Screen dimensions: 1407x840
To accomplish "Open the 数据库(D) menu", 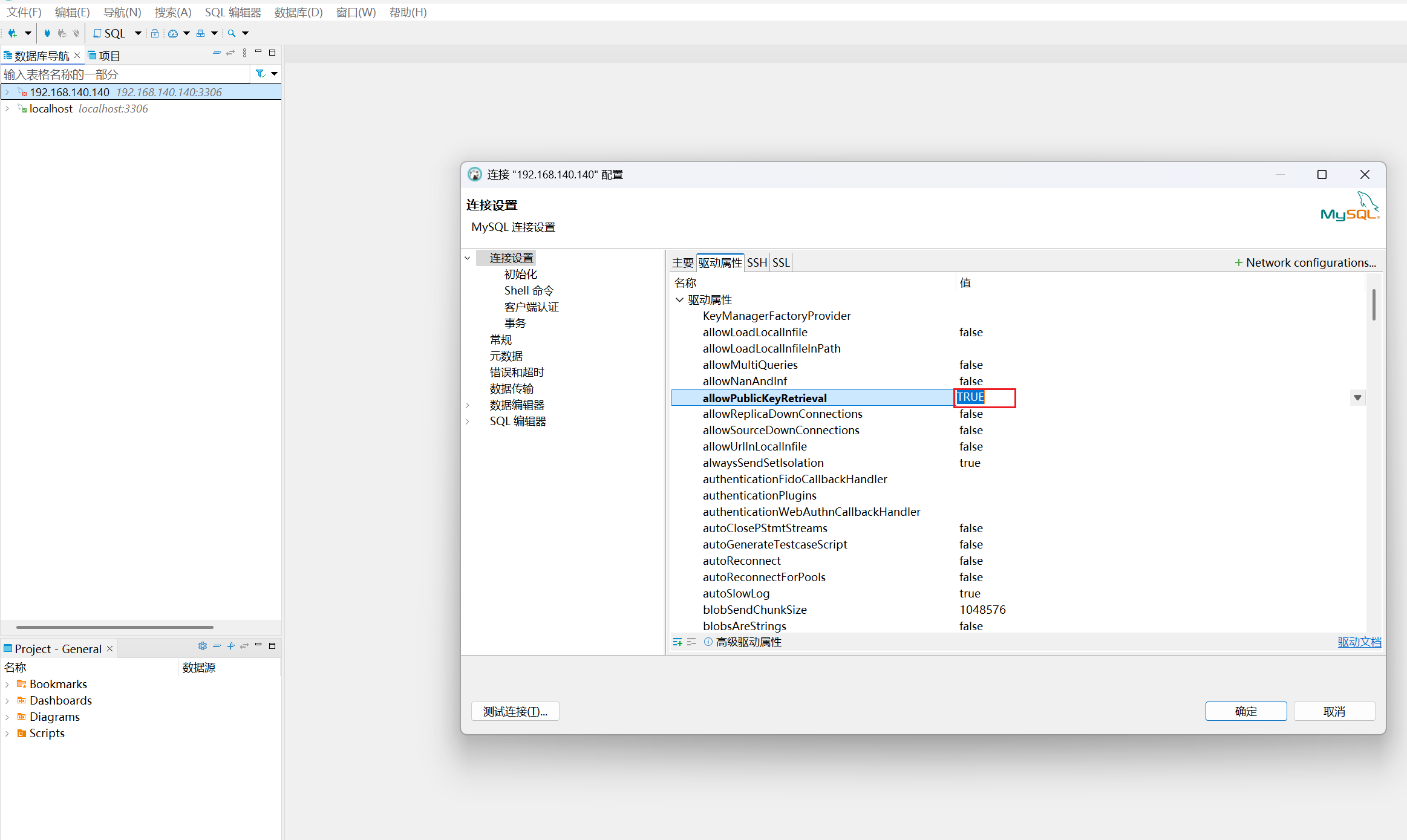I will (x=298, y=12).
